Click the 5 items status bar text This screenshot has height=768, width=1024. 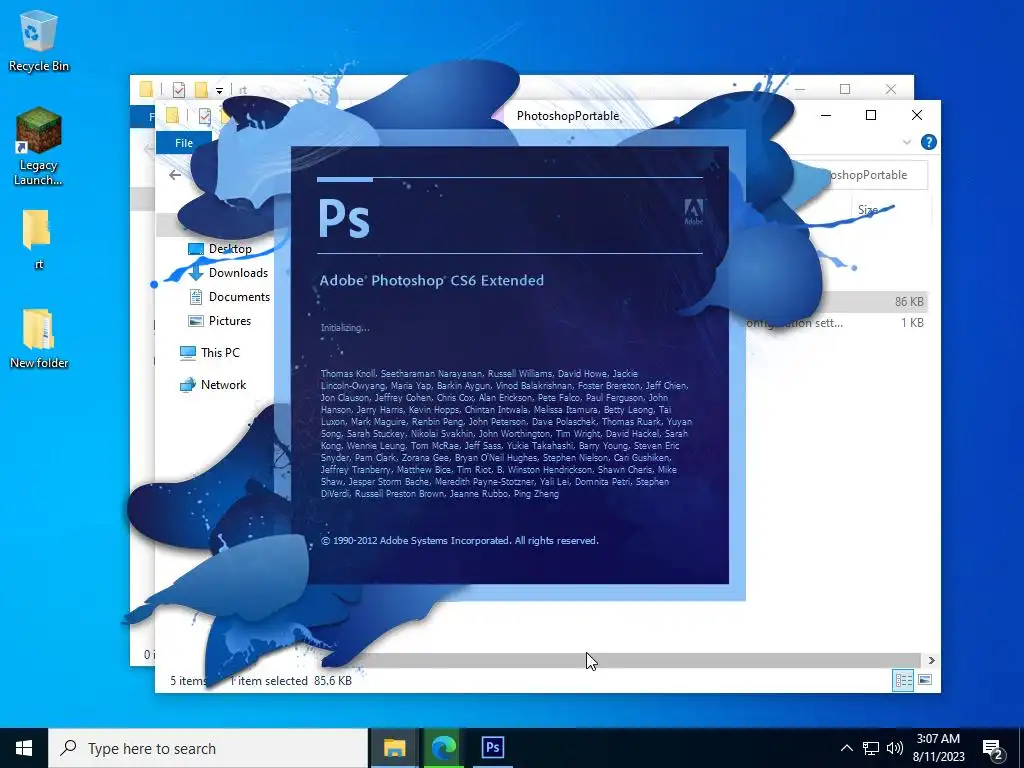[x=188, y=681]
